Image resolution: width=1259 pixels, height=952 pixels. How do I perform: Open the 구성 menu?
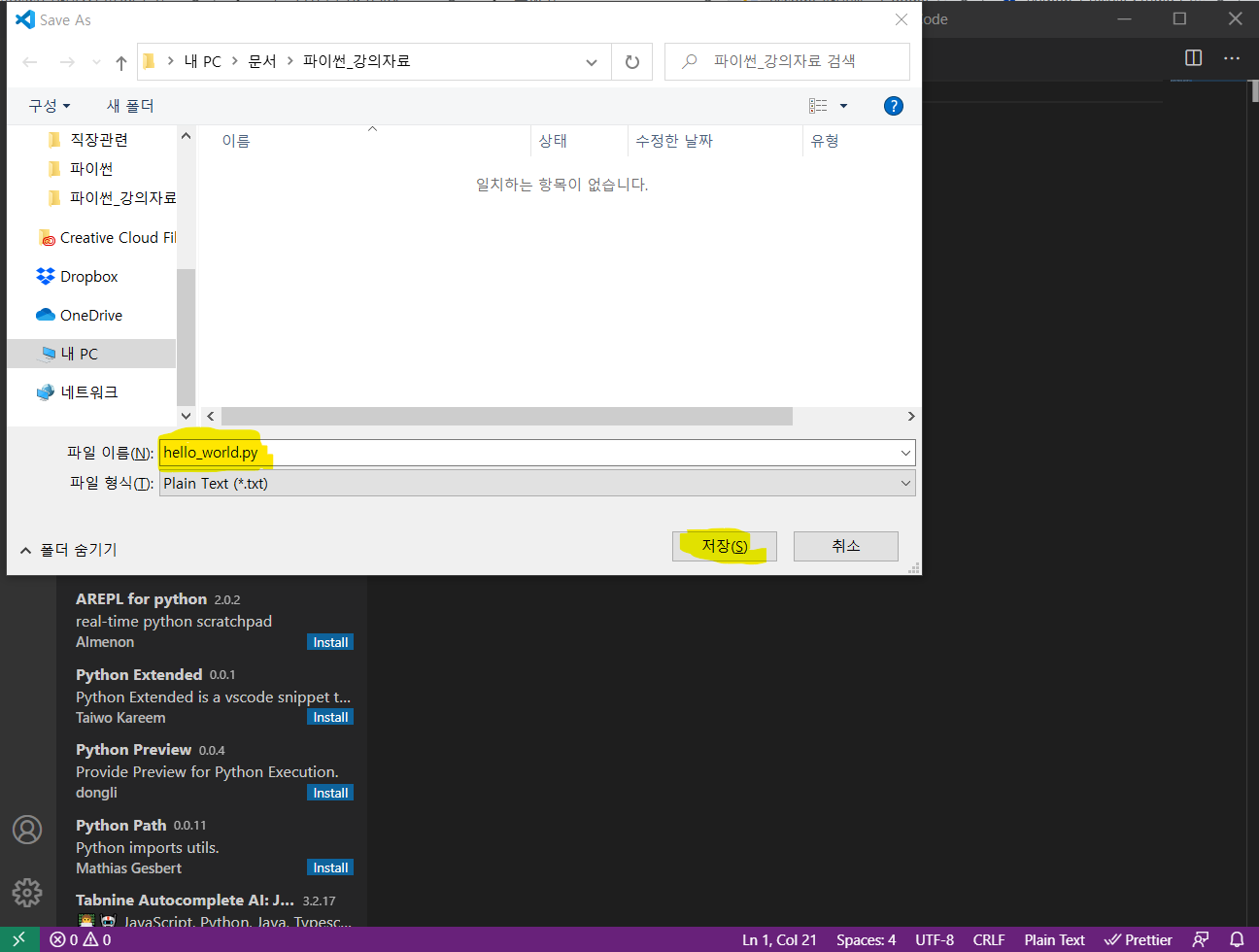(50, 106)
